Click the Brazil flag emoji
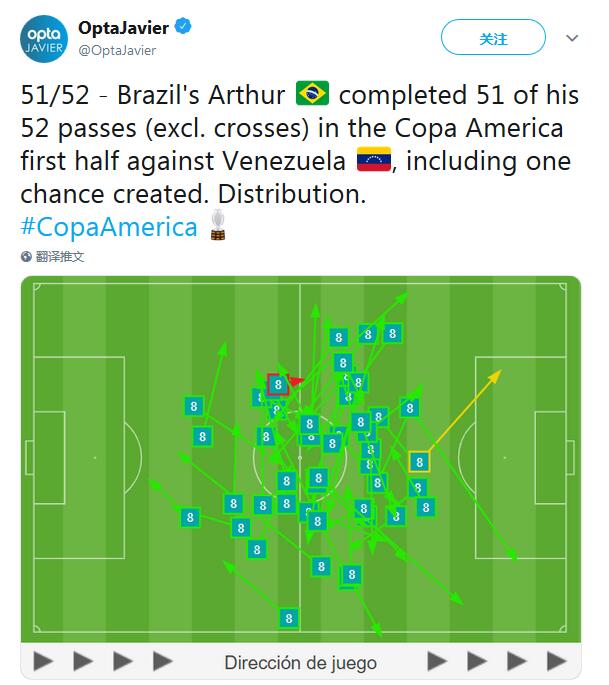The image size is (609, 685). [x=312, y=93]
